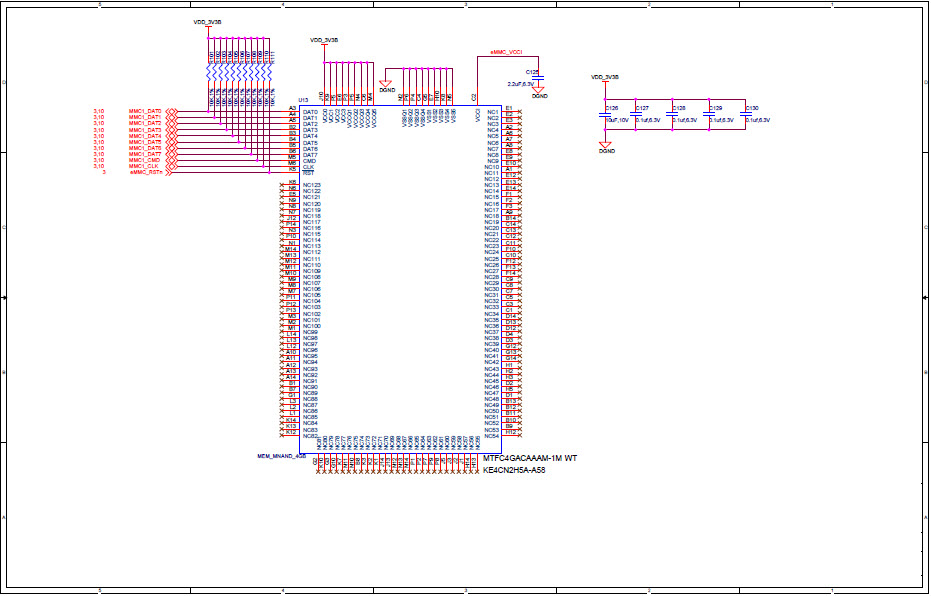Expand the eMMC_RSTn off-page connector

[x=168, y=171]
